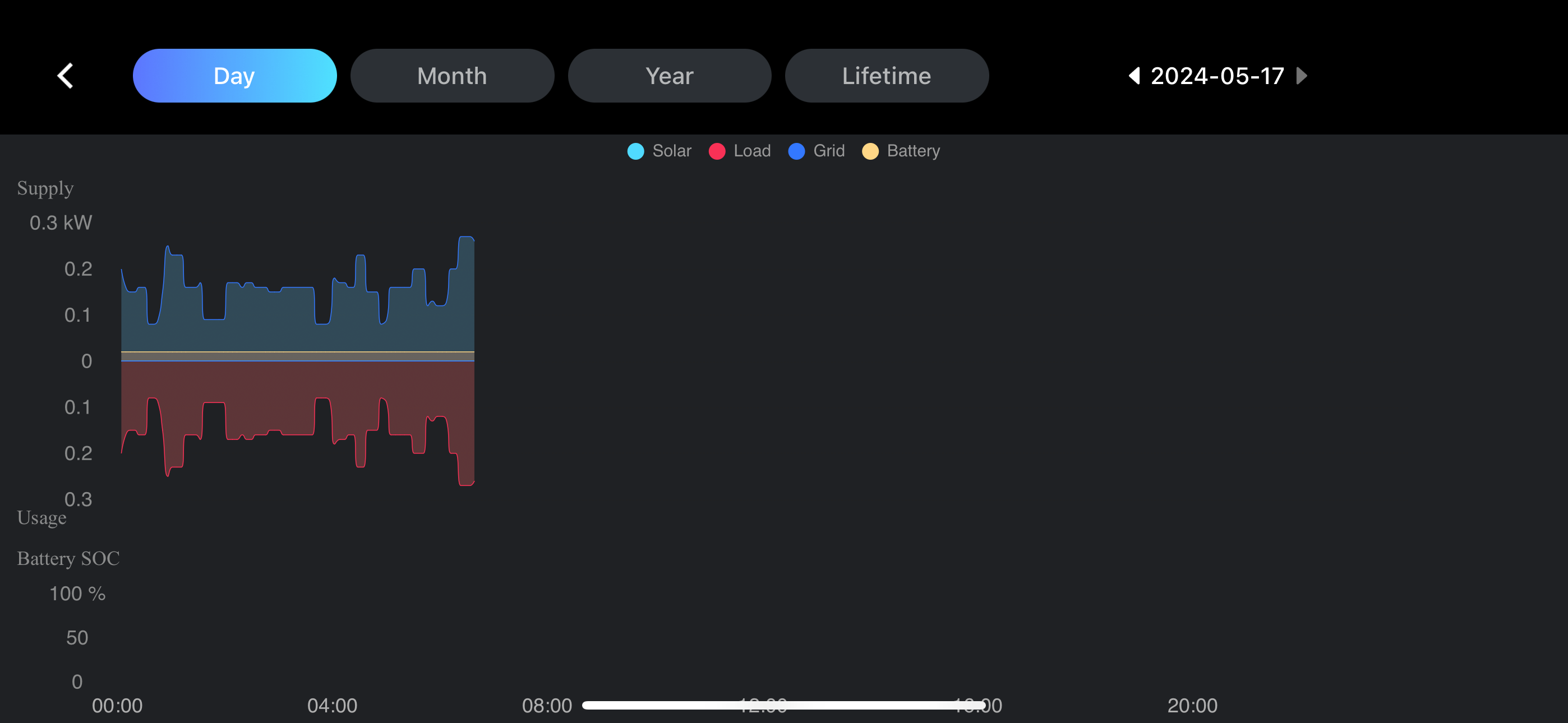Screen dimensions: 1568x723
Task: Toggle the Battery legend dot
Action: 870,151
